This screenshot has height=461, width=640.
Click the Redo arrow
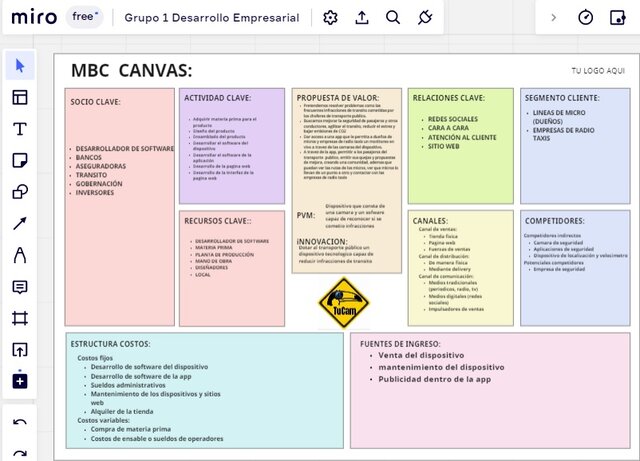[20, 452]
